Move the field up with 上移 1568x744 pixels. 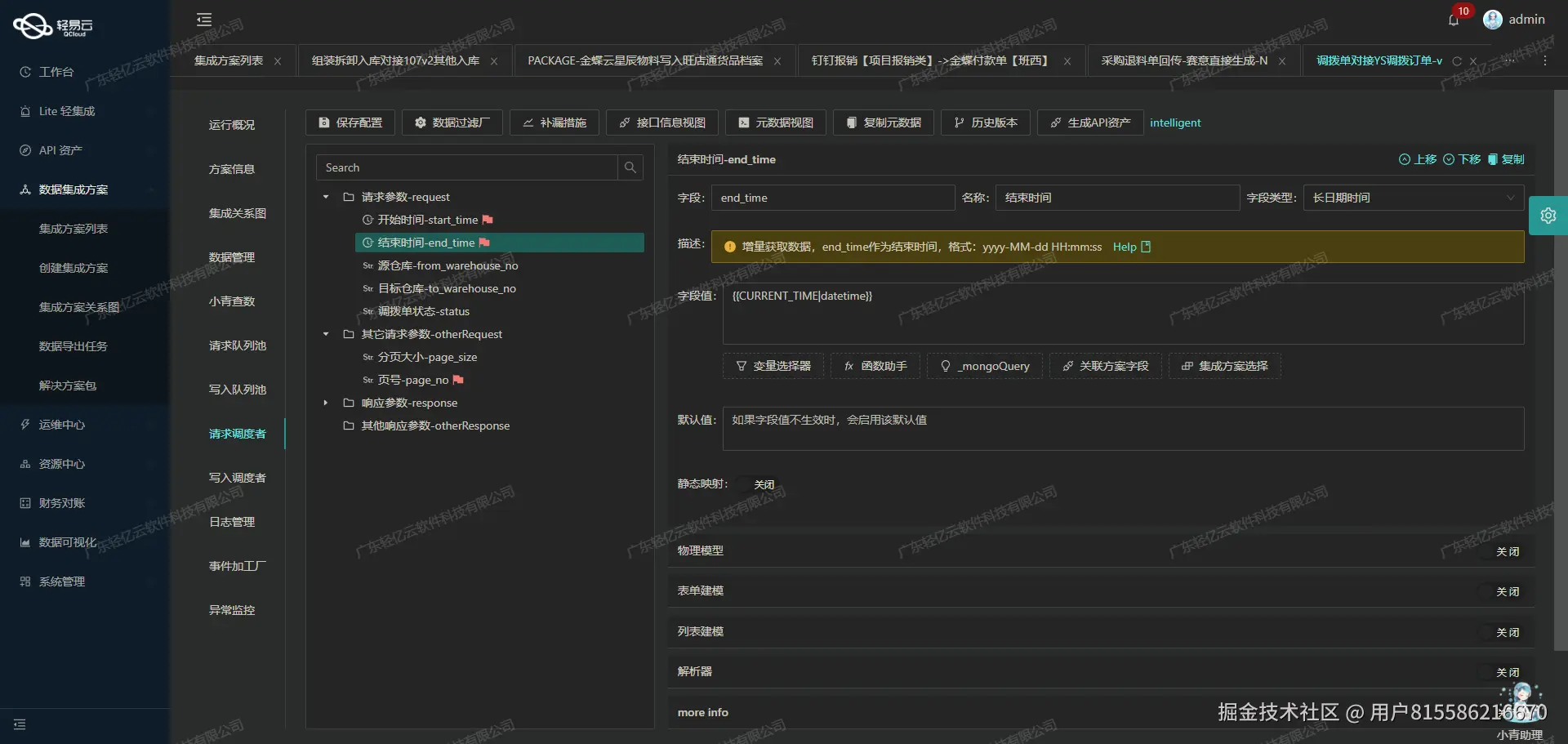click(1418, 159)
